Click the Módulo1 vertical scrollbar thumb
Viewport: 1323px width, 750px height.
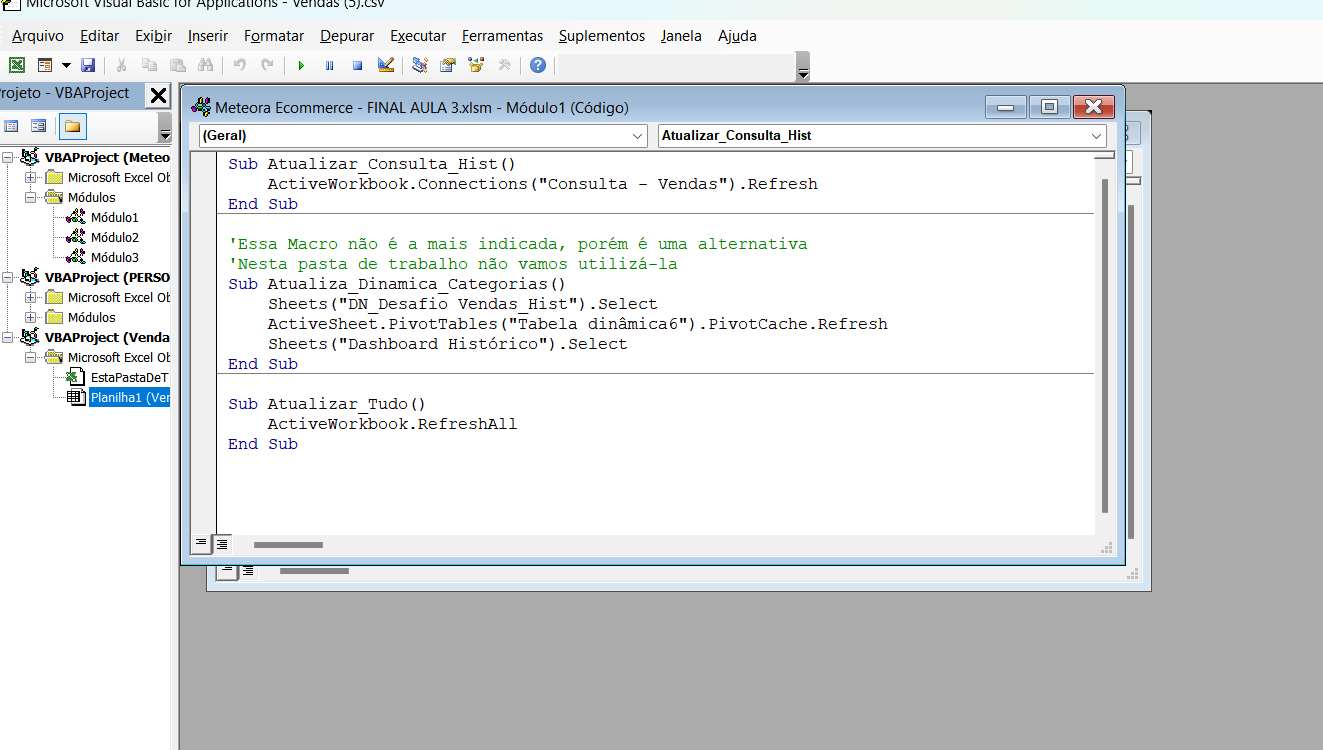click(1105, 345)
